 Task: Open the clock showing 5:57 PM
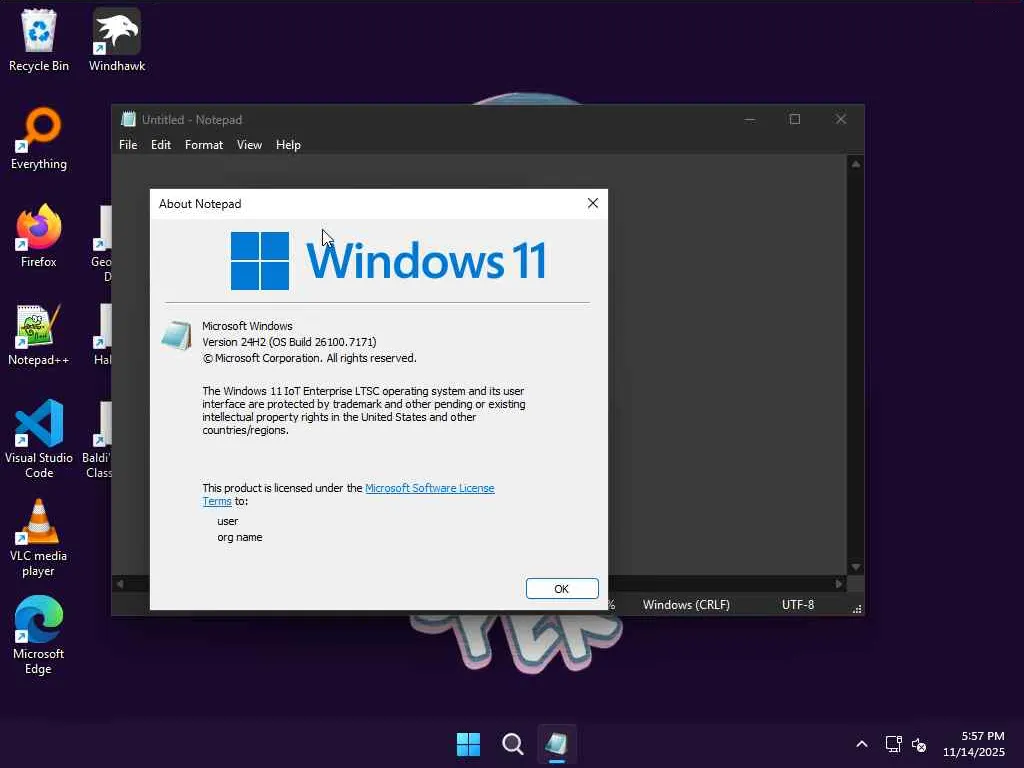coord(974,744)
